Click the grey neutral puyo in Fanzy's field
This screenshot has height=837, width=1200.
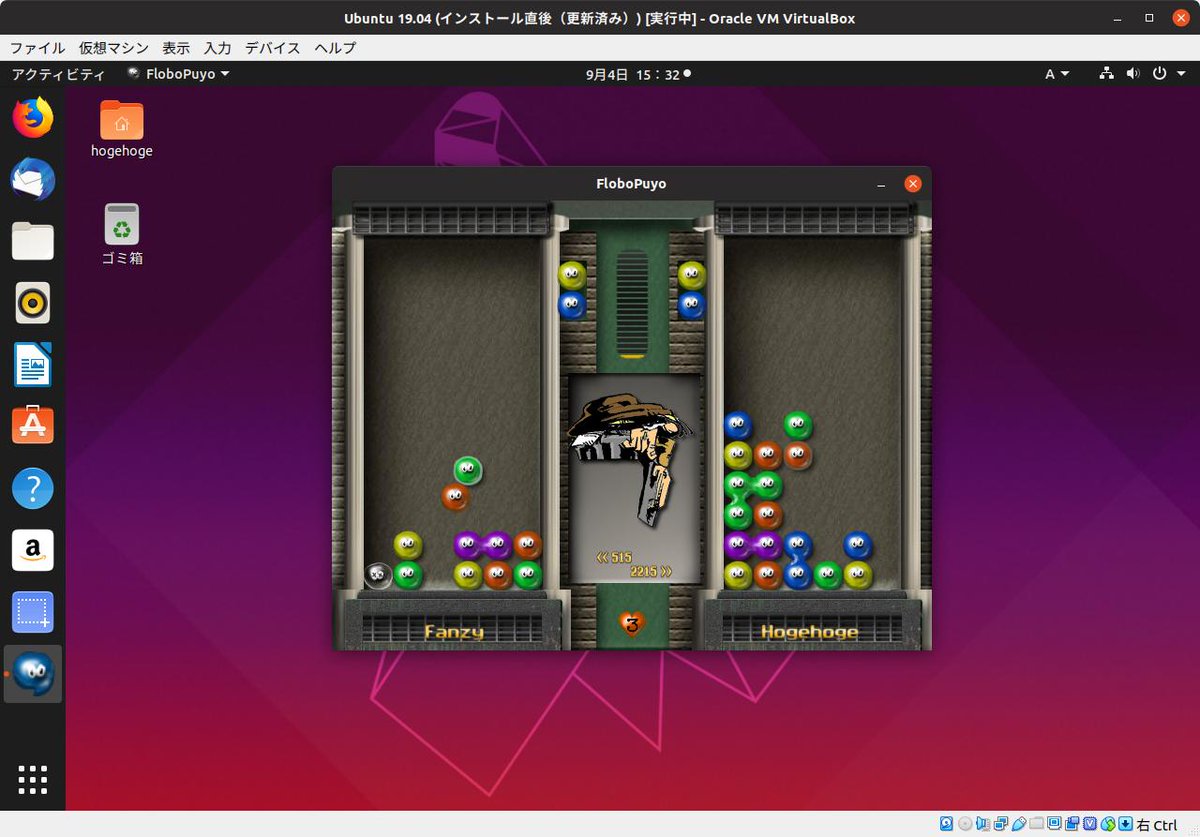point(378,575)
